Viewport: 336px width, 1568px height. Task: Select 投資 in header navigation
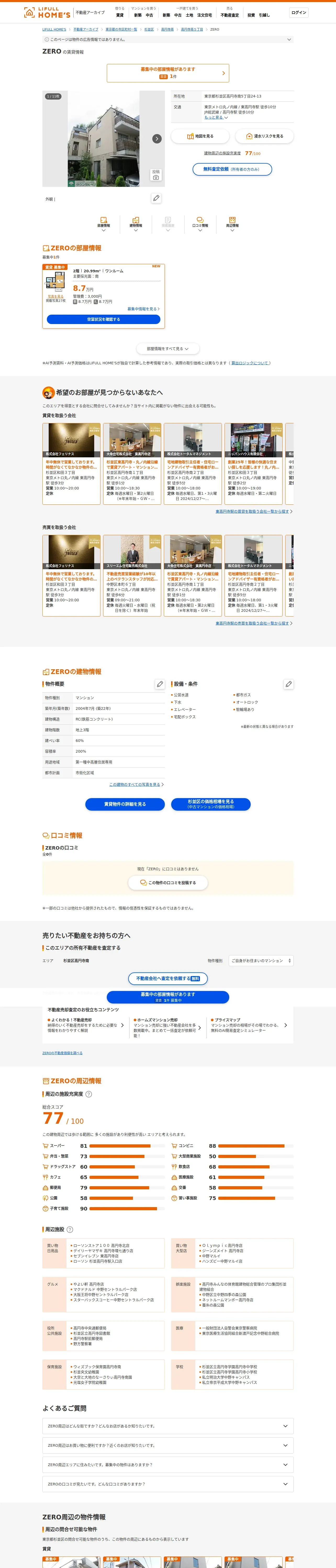[x=251, y=15]
